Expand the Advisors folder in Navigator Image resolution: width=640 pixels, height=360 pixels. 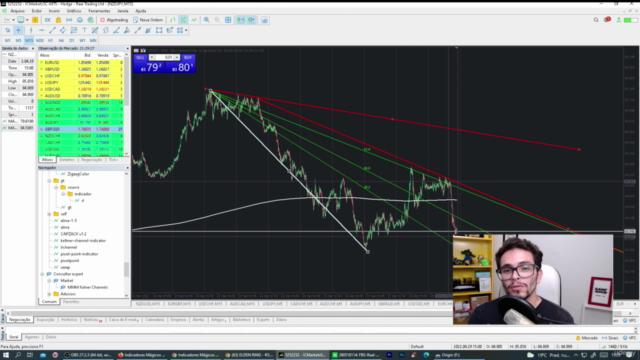tap(49, 294)
